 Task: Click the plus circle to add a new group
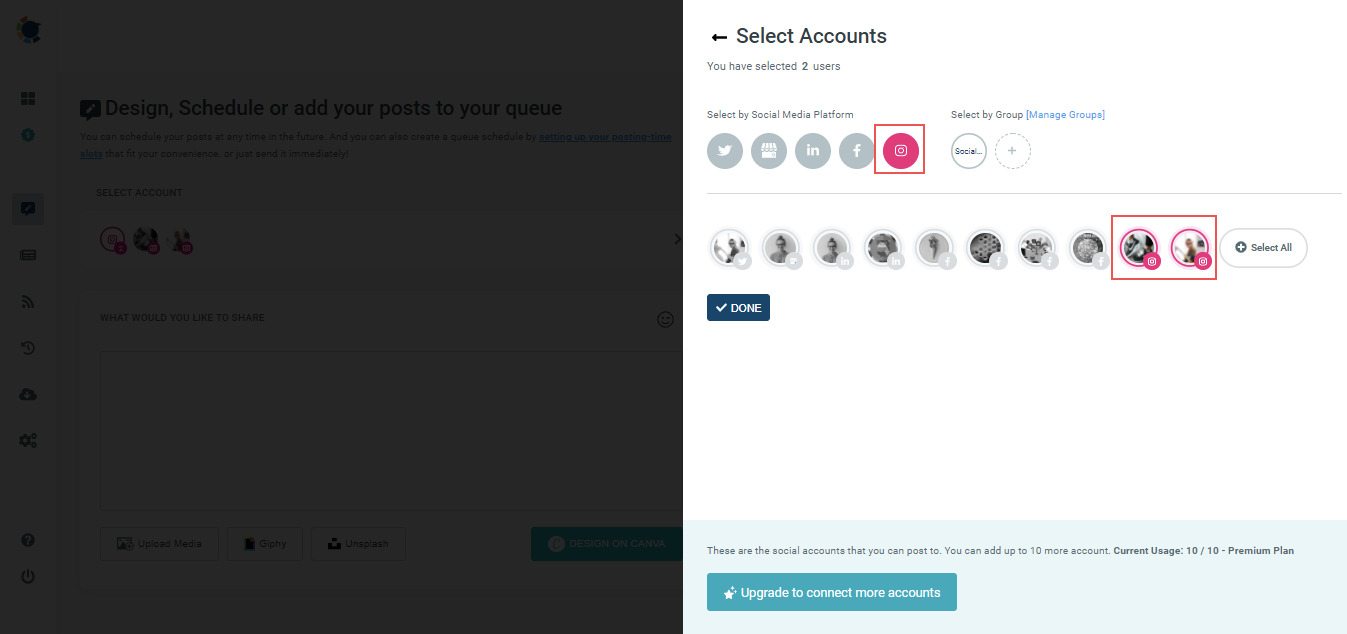pyautogui.click(x=1012, y=150)
